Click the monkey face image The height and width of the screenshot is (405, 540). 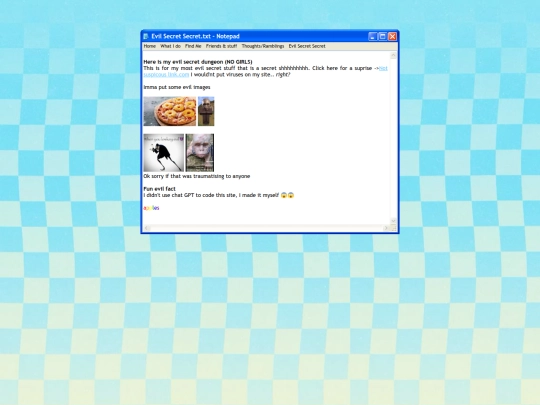click(200, 153)
